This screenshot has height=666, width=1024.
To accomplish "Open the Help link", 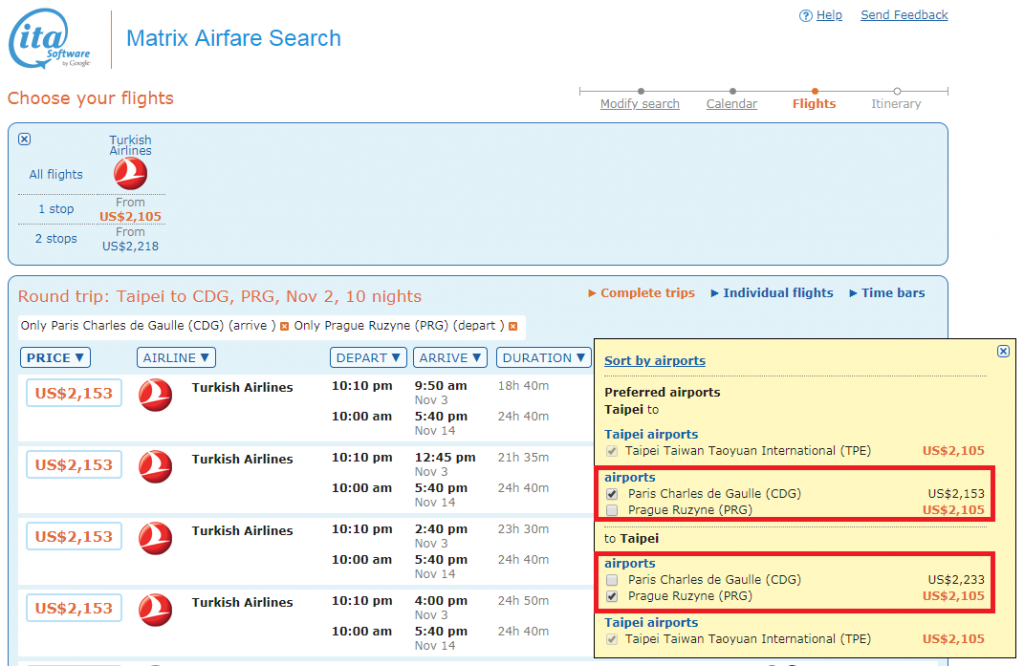I will point(829,15).
